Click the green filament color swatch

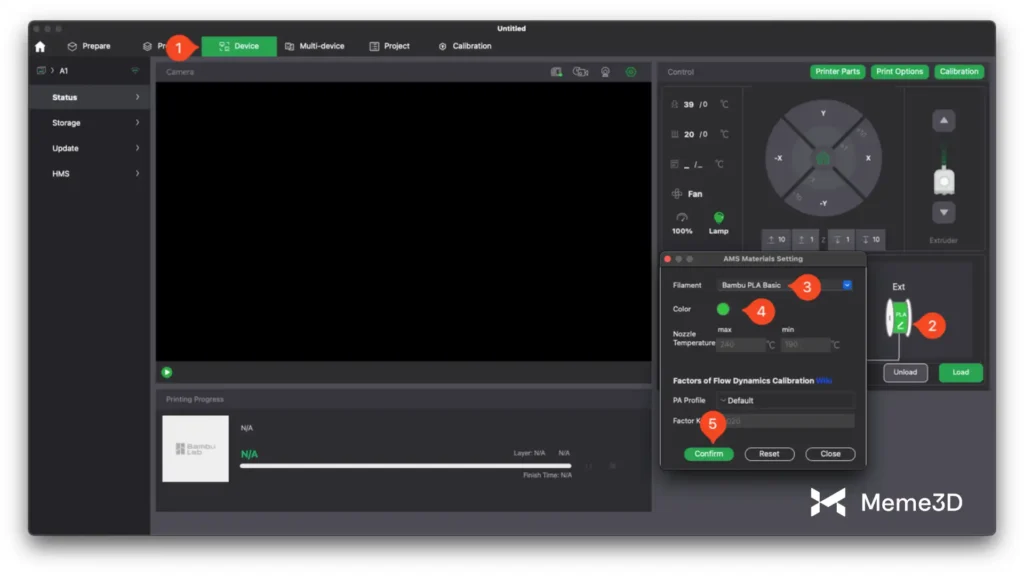[x=723, y=309]
